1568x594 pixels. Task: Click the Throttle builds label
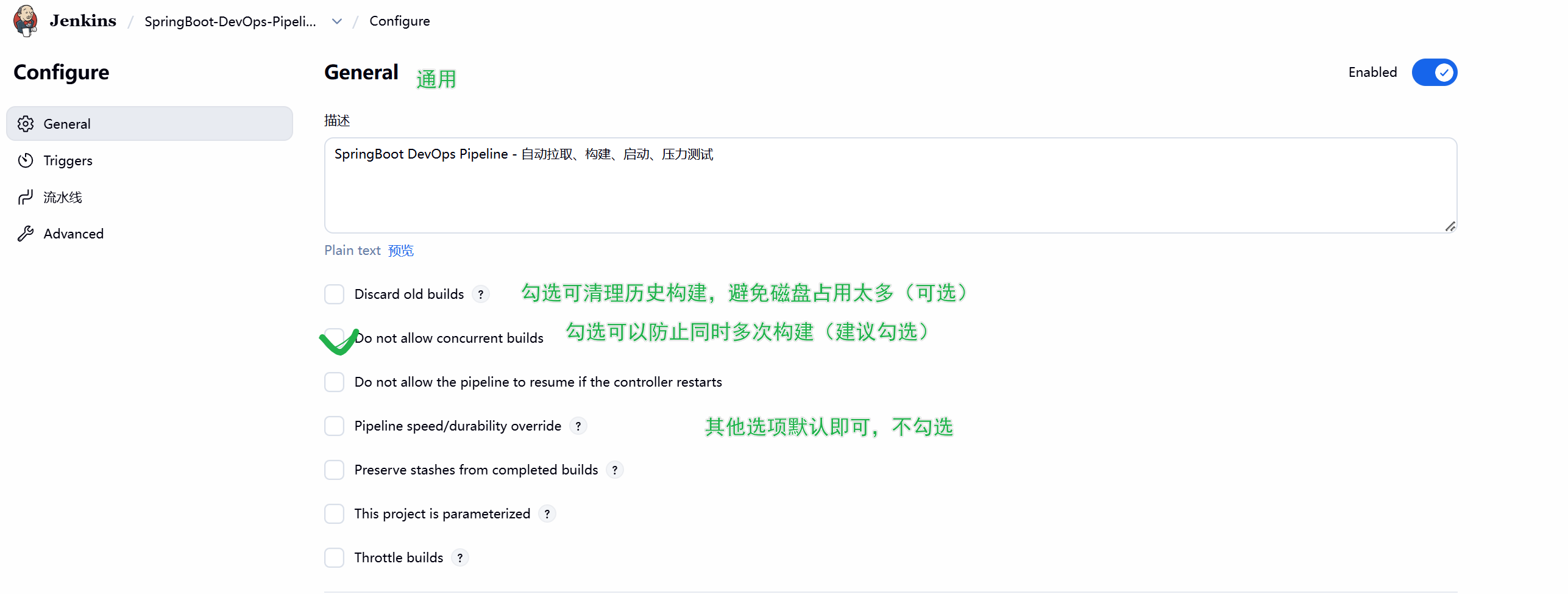click(x=399, y=557)
